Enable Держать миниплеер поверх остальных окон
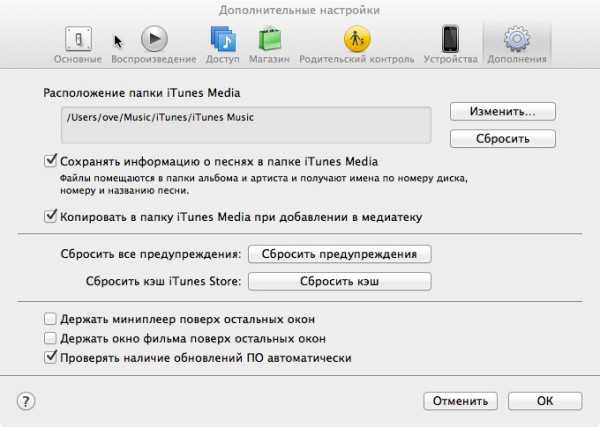Viewport: 600px width, 427px height. tap(50, 319)
